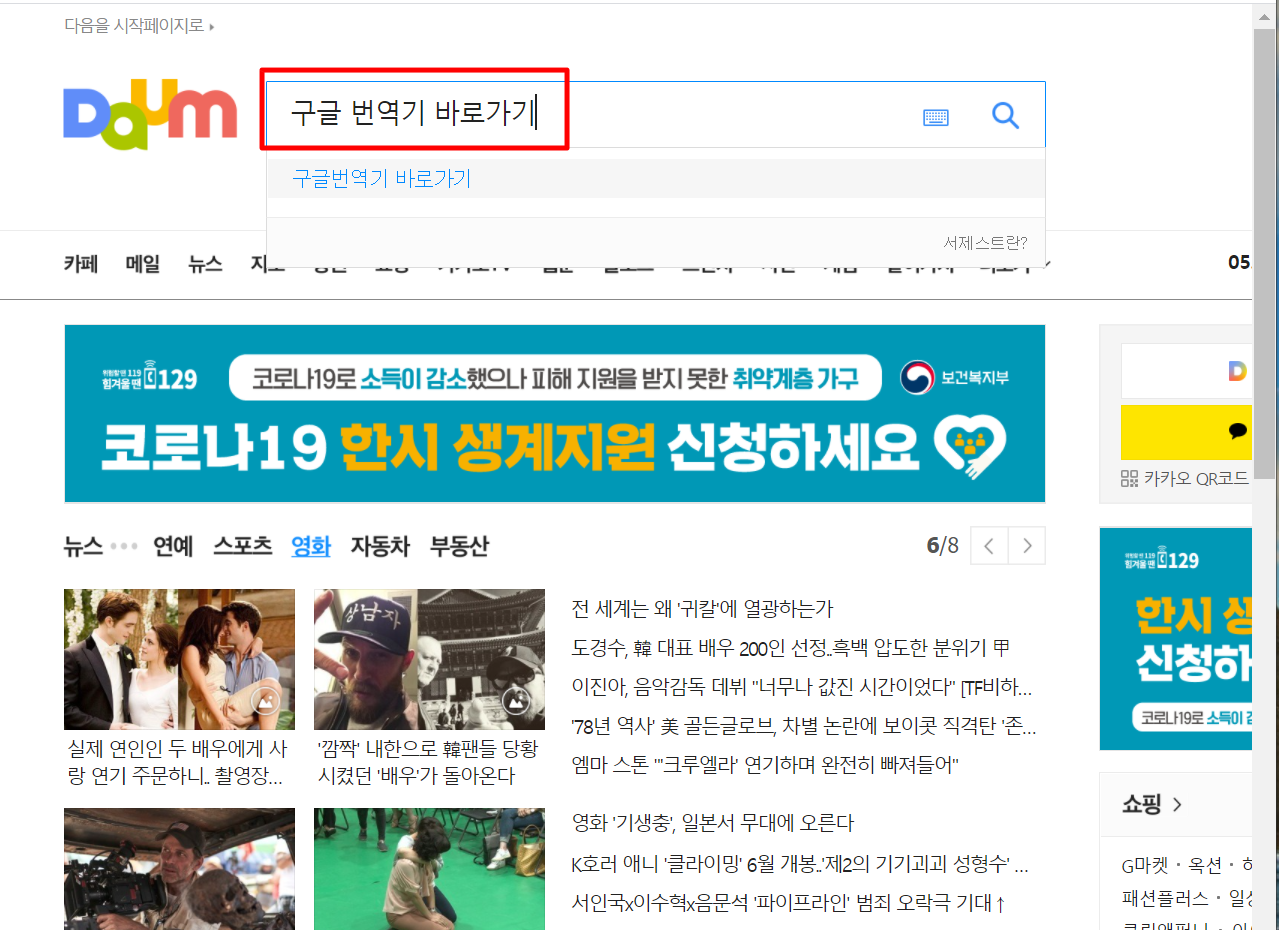
Task: Switch to the 연예 tab
Action: pyautogui.click(x=172, y=546)
